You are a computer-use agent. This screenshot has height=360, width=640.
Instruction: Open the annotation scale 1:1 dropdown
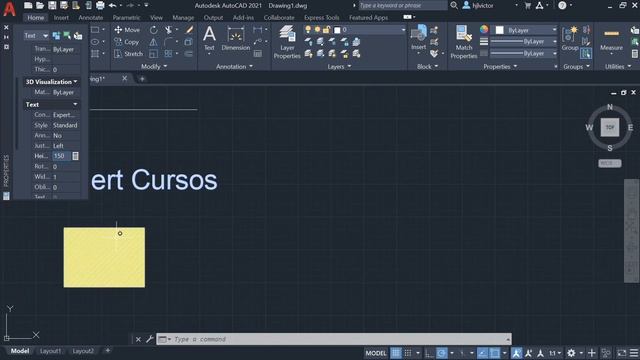pos(555,353)
